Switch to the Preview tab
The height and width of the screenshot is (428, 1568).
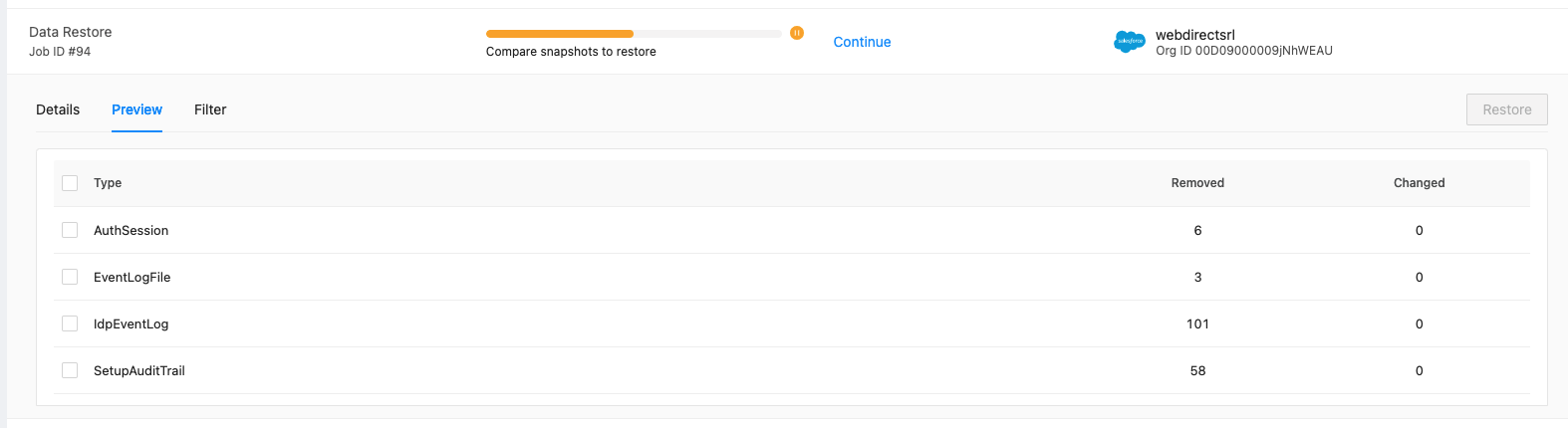click(136, 109)
